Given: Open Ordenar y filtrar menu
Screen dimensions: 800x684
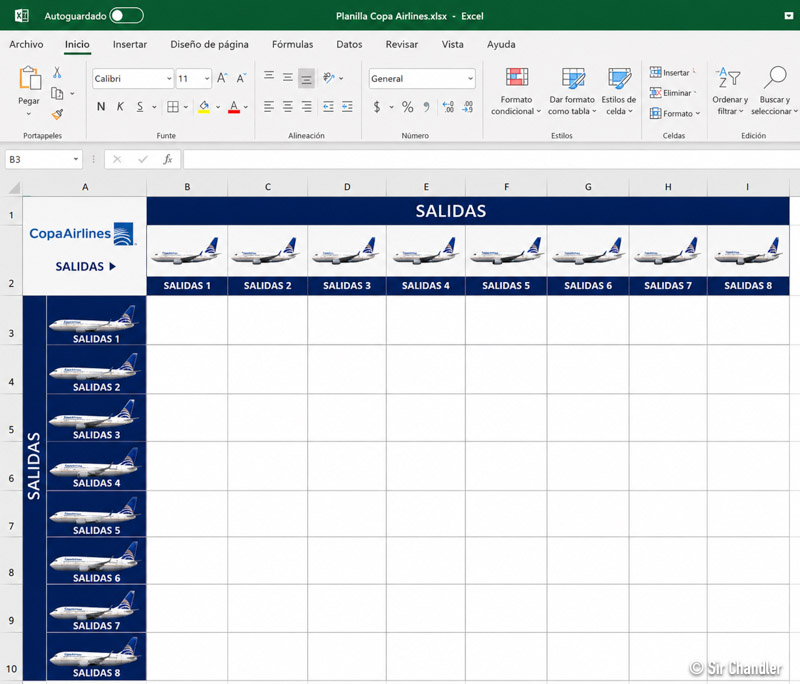Looking at the screenshot, I should coord(730,92).
